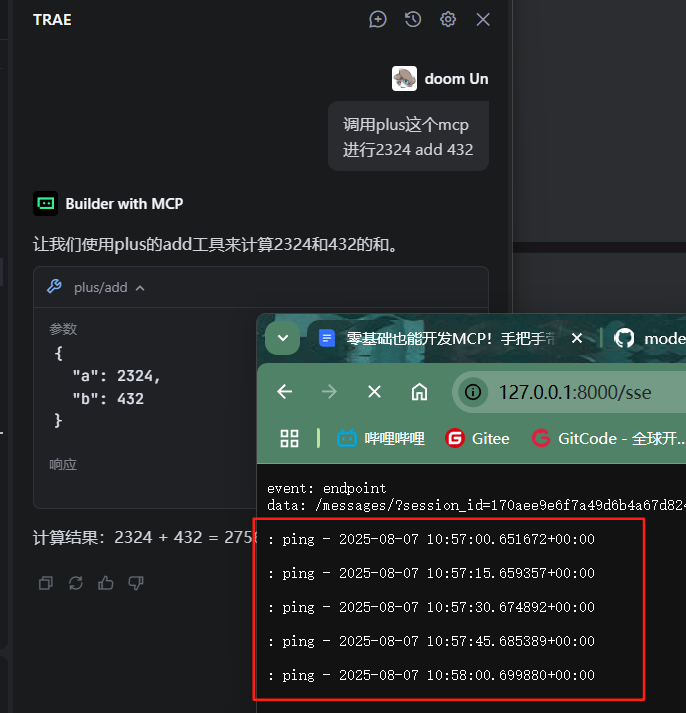Screen dimensions: 686x713
Task: Click the ping line at 10:57:00
Action: (x=431, y=539)
